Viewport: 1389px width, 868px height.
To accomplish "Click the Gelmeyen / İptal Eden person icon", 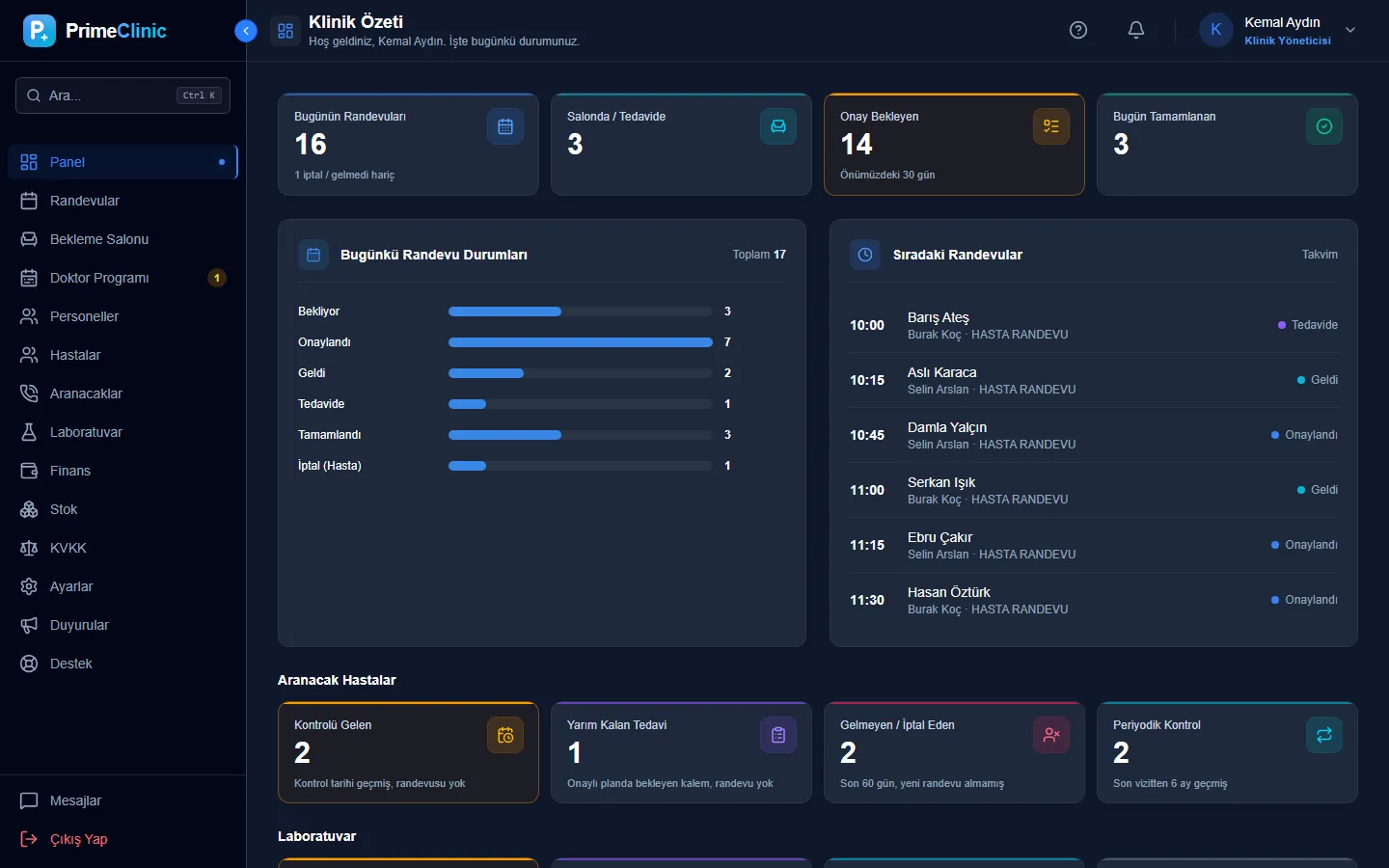I will [1051, 735].
